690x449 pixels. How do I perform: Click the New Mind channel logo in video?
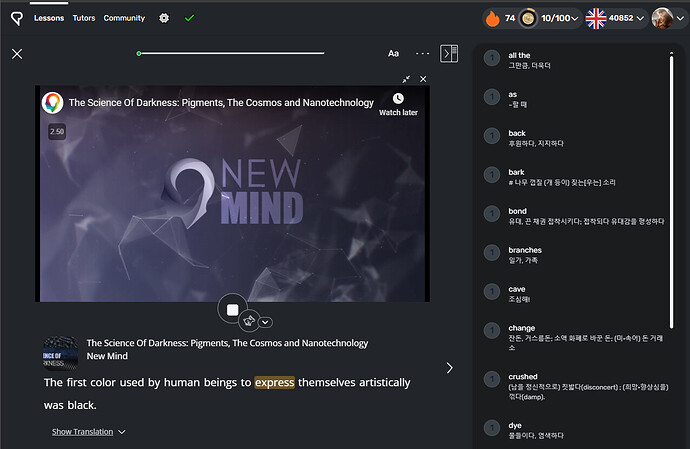(52, 103)
